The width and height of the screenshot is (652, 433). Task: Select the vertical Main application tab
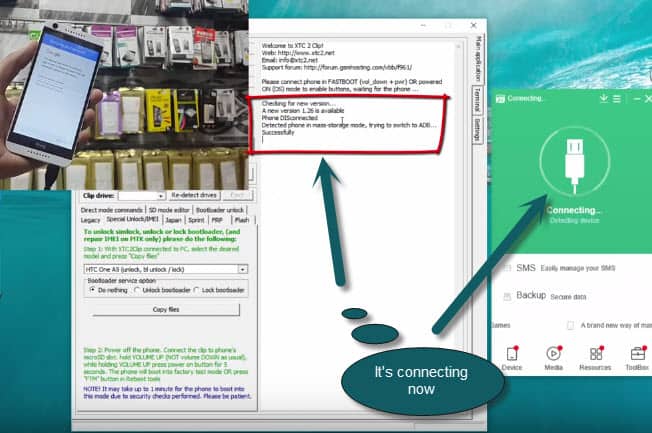[478, 59]
